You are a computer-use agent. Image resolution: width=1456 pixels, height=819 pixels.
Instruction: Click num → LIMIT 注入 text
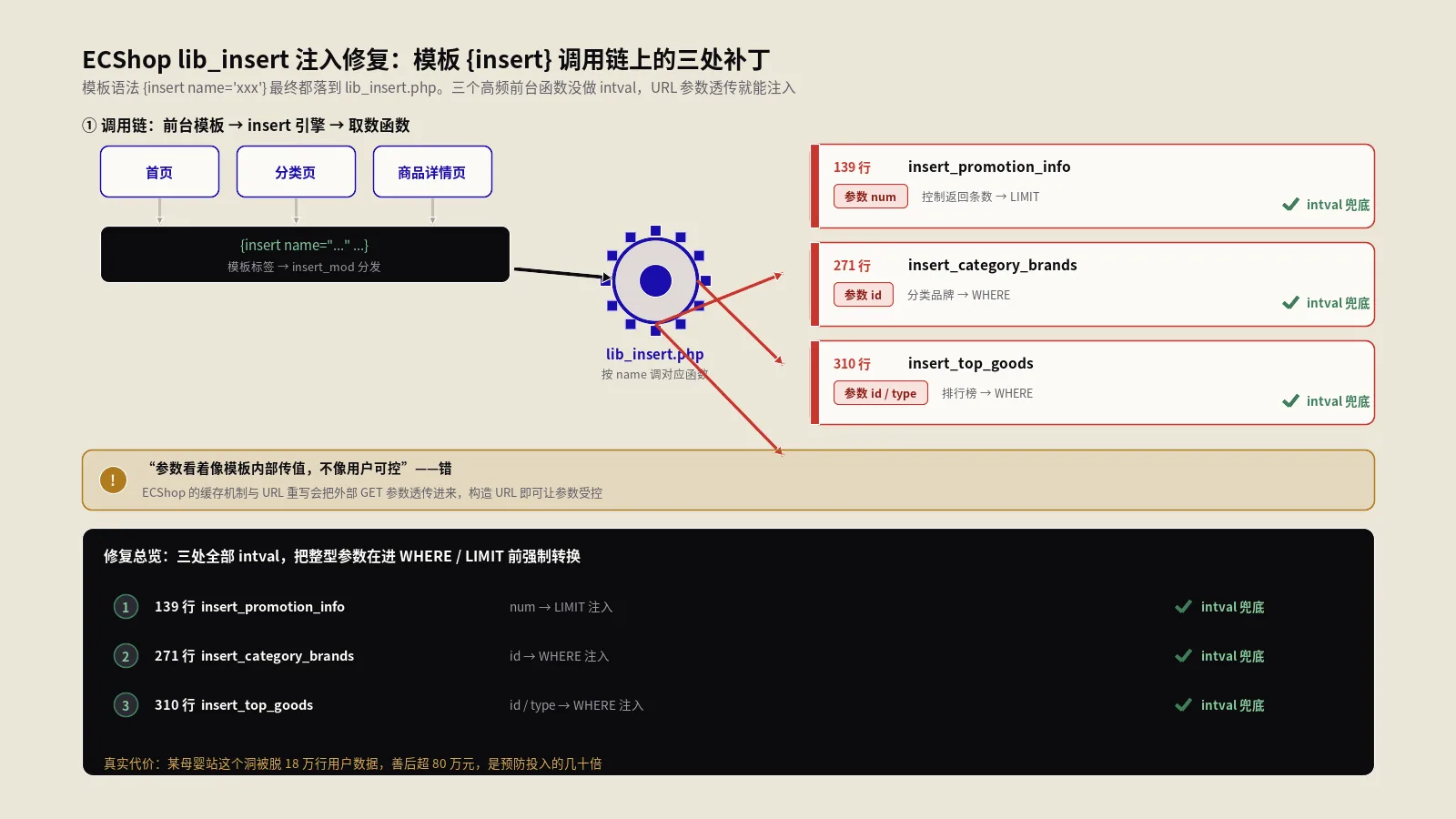pyautogui.click(x=561, y=607)
